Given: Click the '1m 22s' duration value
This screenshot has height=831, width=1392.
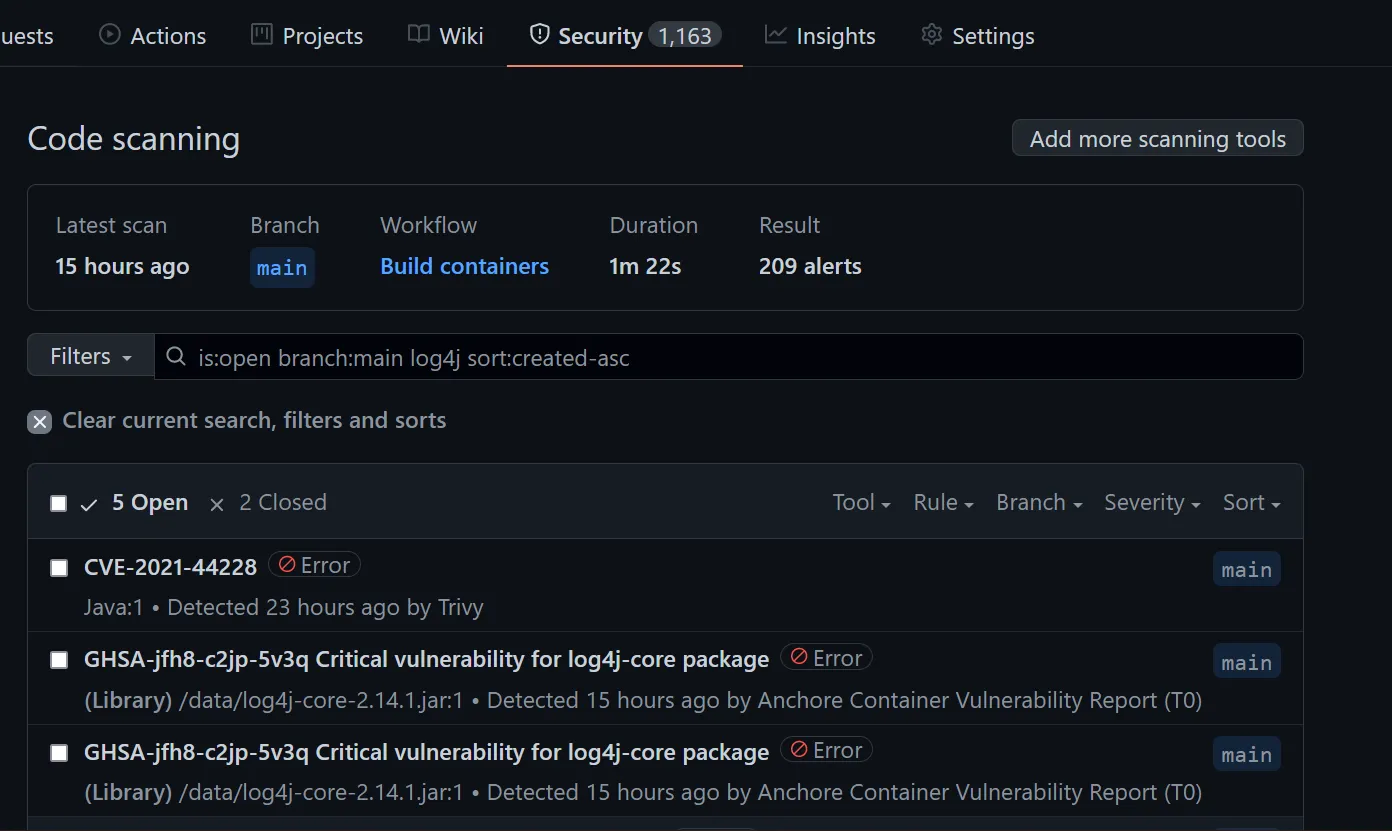Looking at the screenshot, I should (x=645, y=266).
